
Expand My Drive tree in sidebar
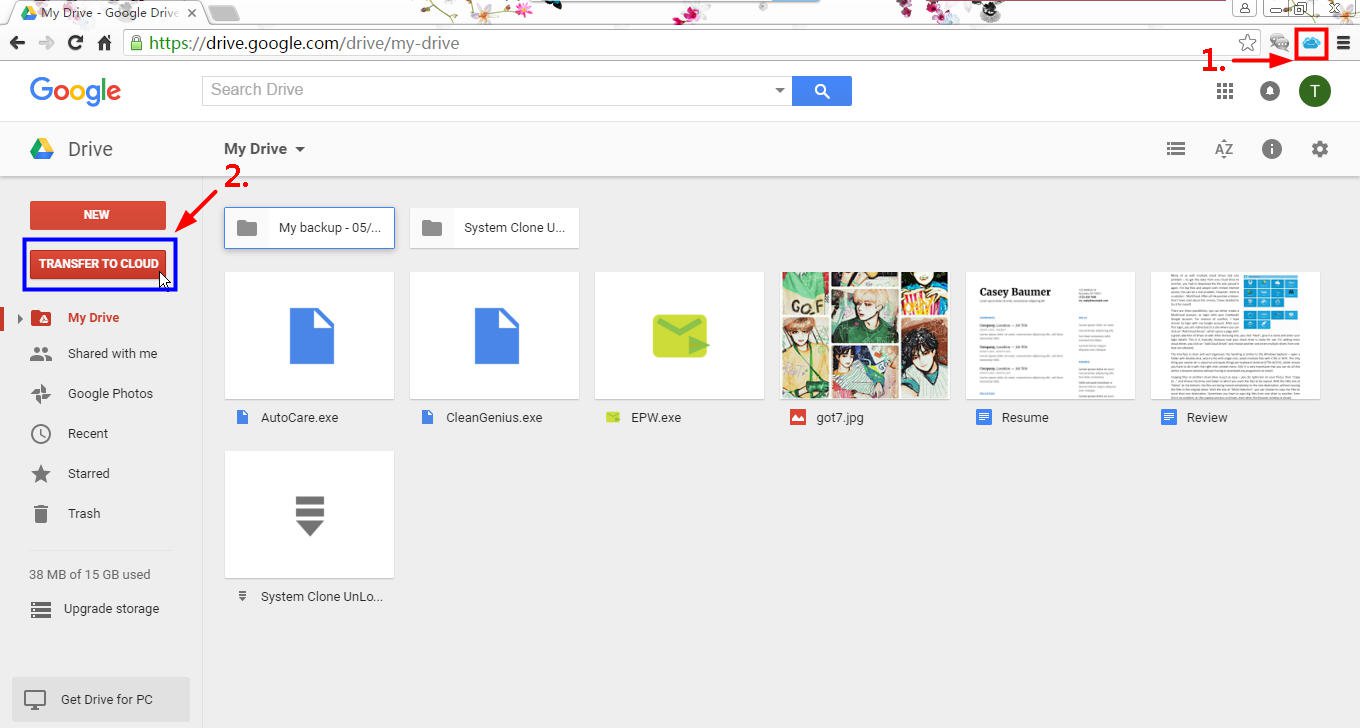tap(19, 318)
